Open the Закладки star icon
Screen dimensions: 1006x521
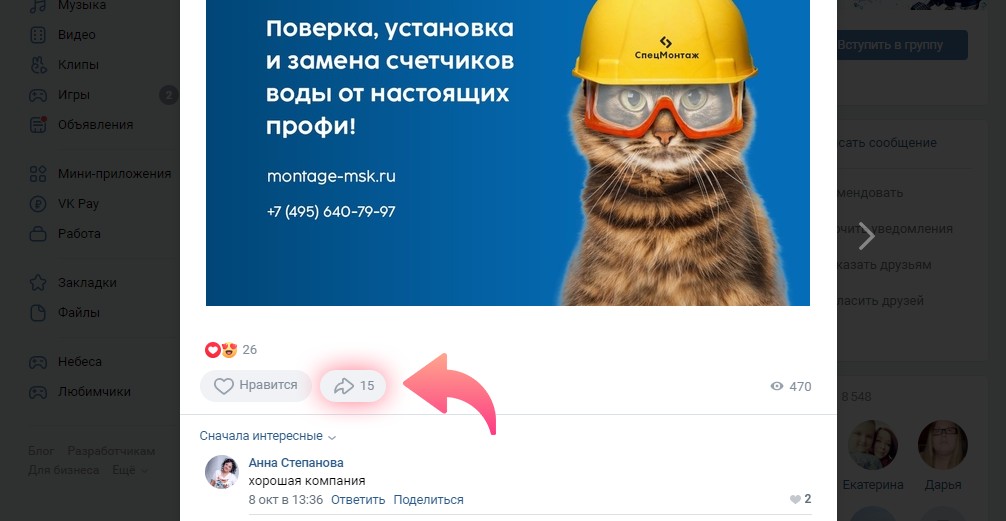click(x=38, y=282)
